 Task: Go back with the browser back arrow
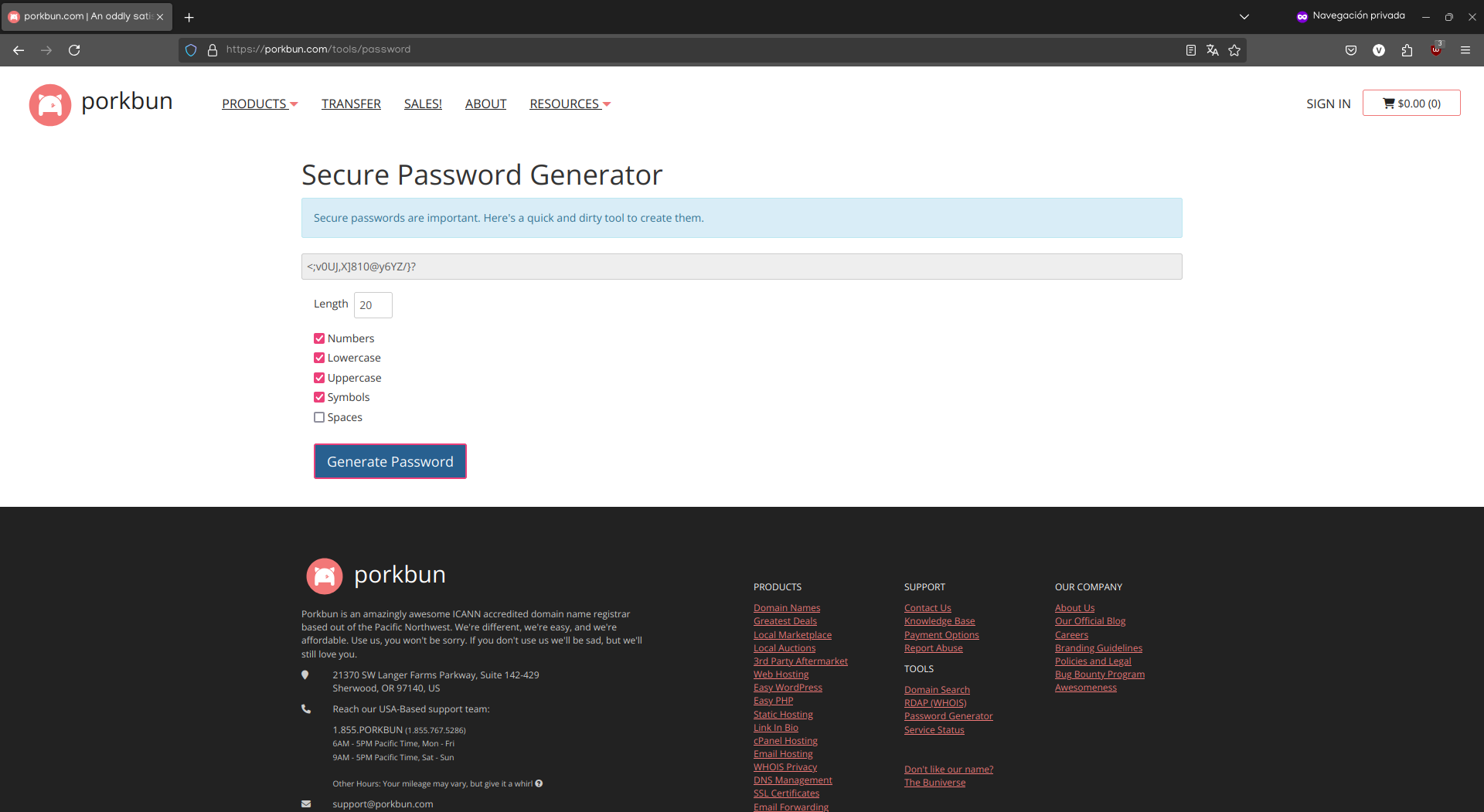tap(19, 50)
